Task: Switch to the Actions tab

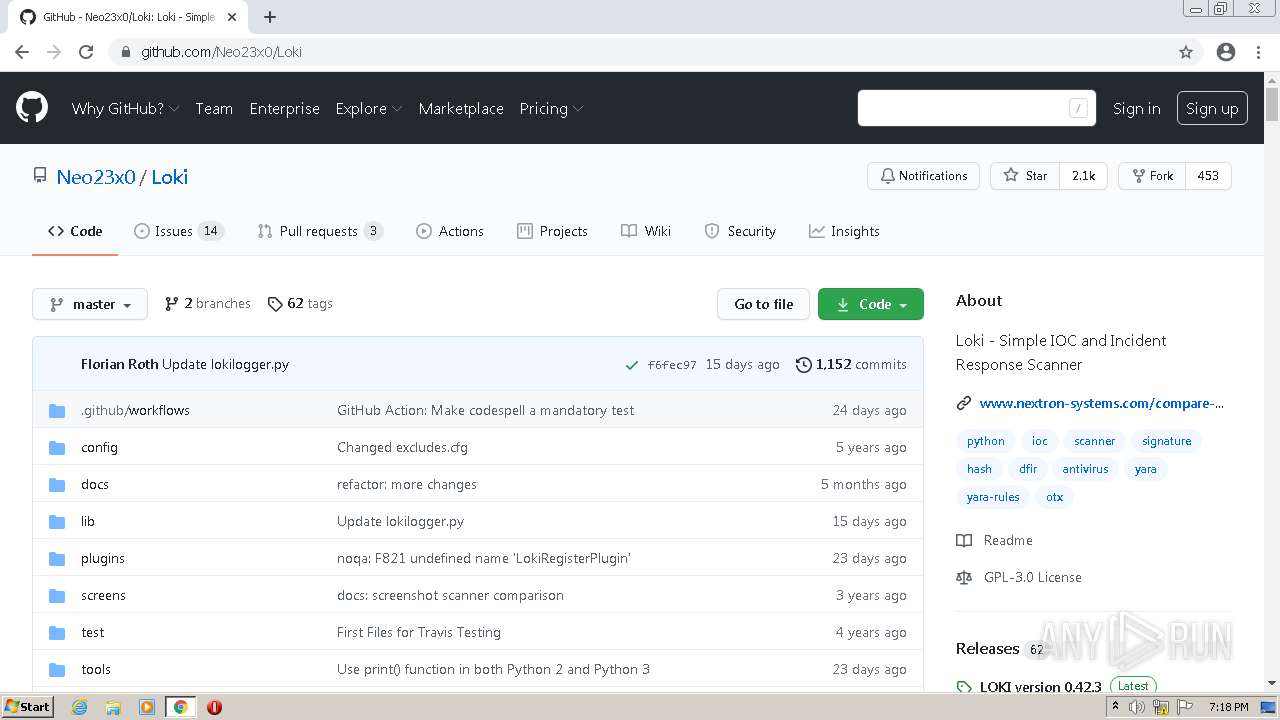Action: 450,231
